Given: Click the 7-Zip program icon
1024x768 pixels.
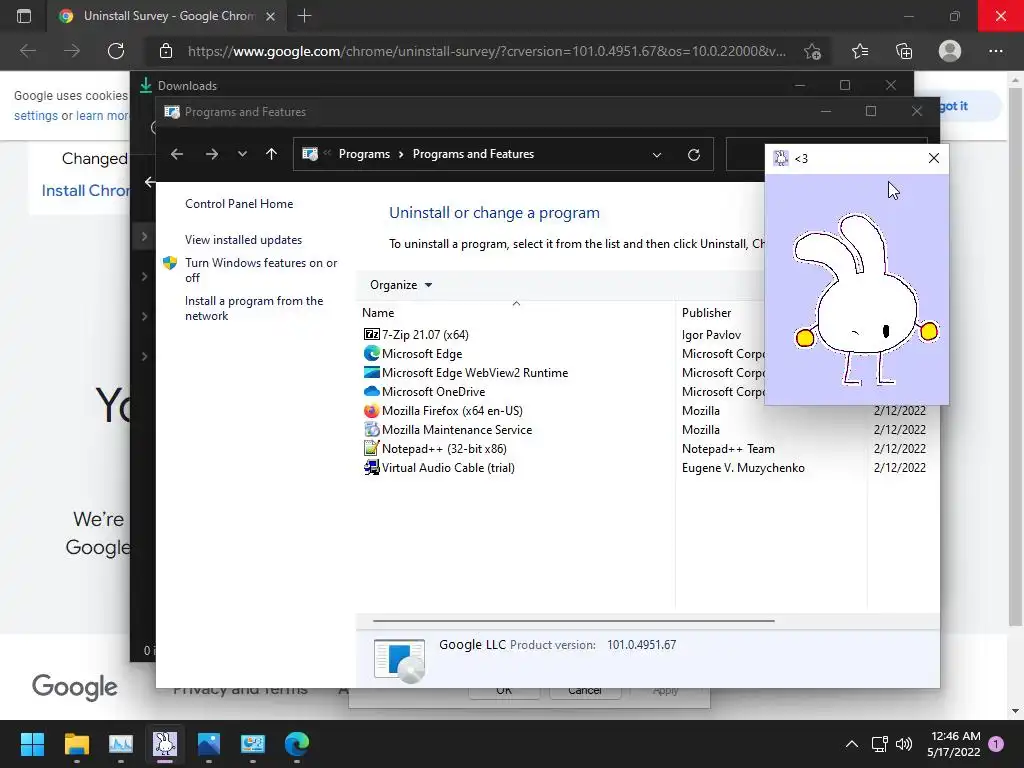Looking at the screenshot, I should 372,334.
